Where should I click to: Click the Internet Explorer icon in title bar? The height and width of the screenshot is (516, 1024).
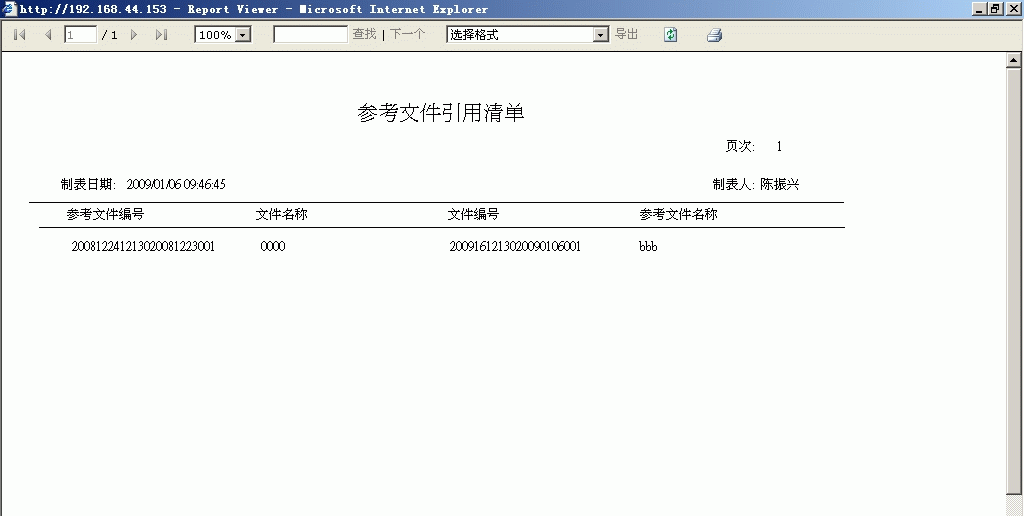click(10, 9)
